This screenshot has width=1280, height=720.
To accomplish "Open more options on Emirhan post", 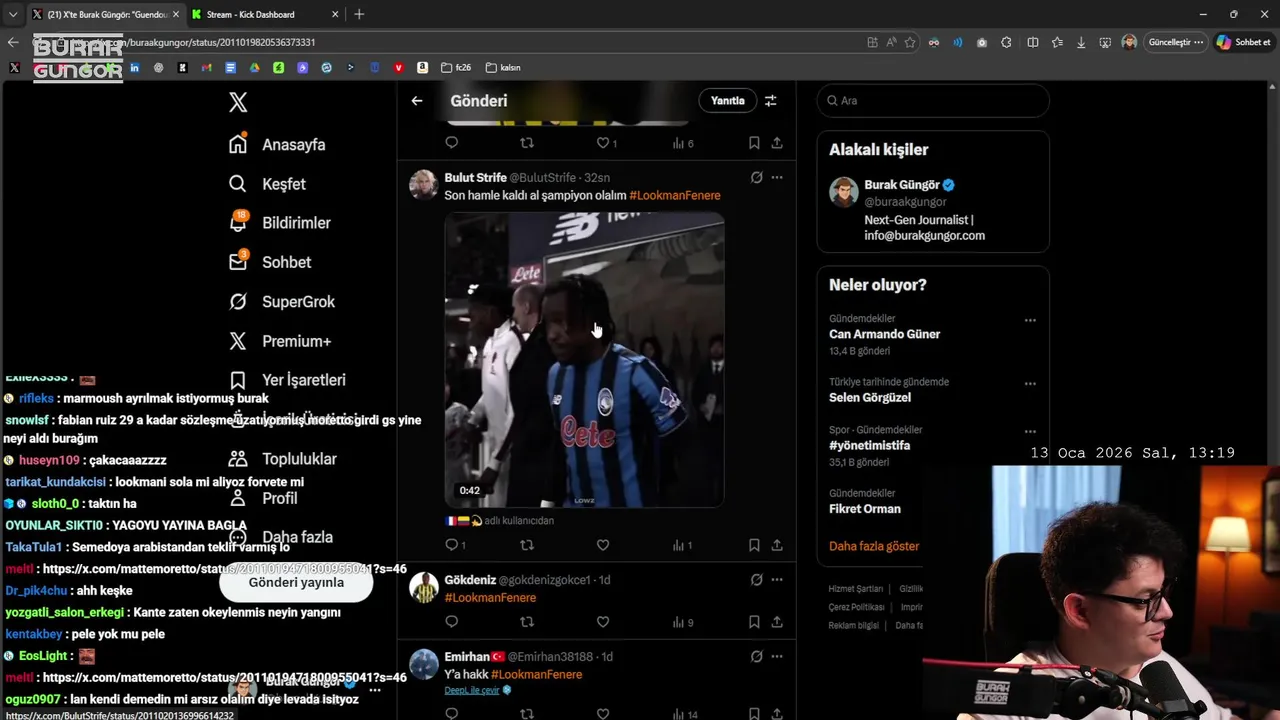I will click(x=777, y=657).
